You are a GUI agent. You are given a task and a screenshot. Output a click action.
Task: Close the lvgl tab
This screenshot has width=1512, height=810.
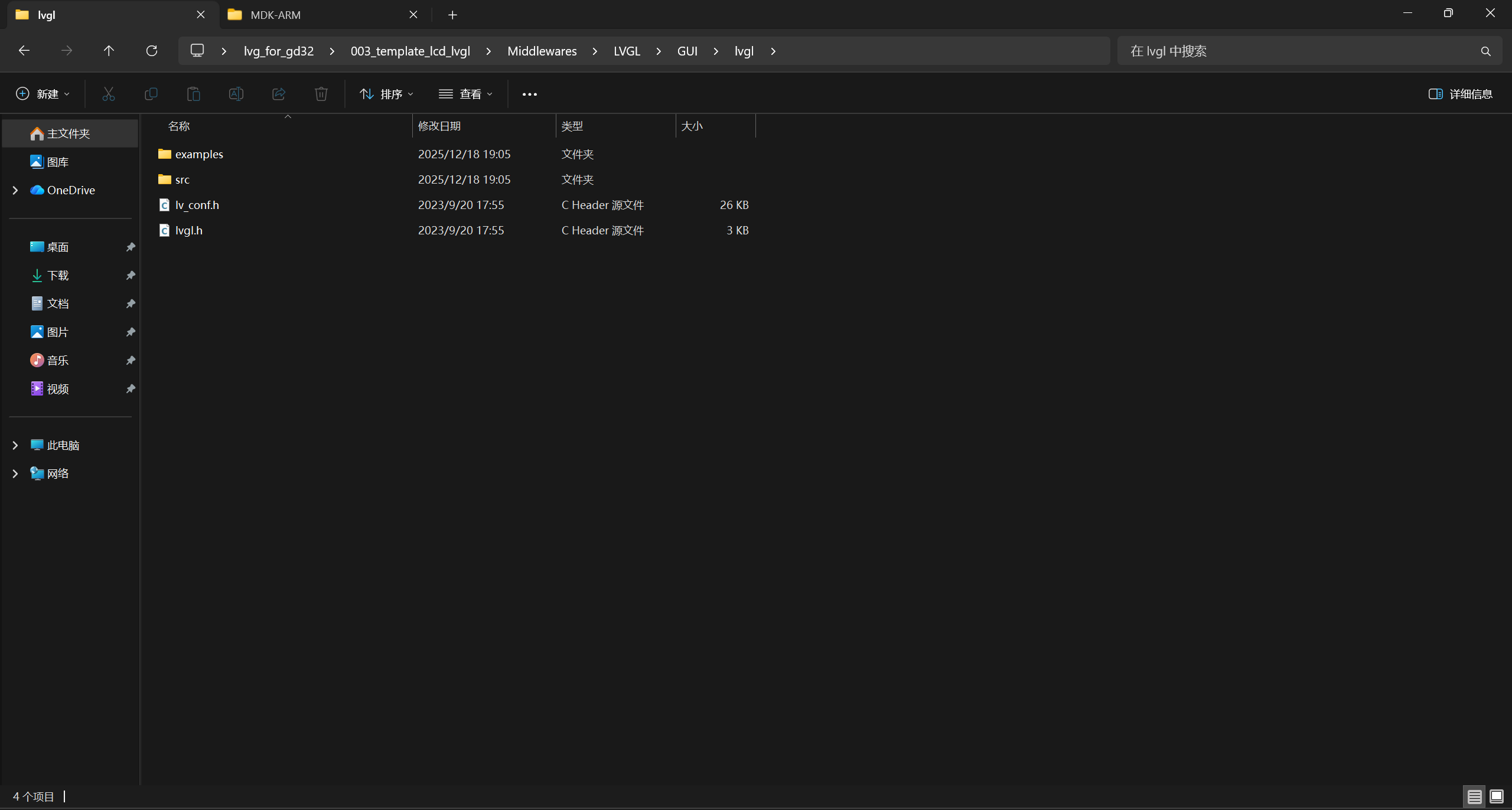(201, 15)
